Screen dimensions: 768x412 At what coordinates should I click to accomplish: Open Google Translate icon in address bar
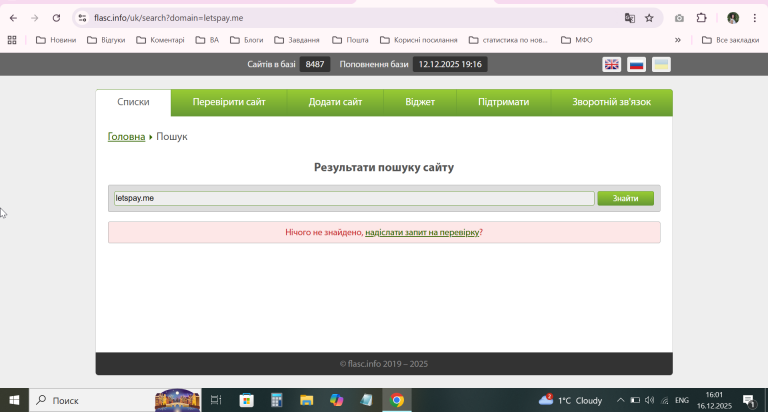(x=629, y=18)
